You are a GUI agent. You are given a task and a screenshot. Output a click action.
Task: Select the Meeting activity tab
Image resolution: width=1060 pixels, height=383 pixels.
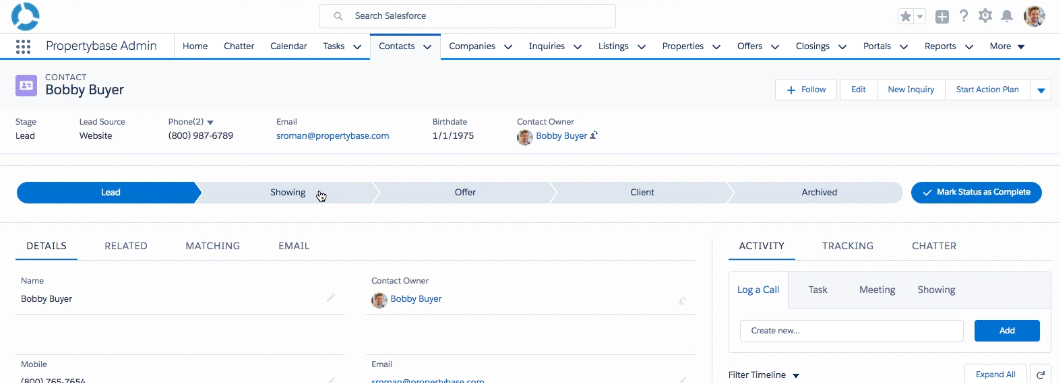tap(877, 290)
